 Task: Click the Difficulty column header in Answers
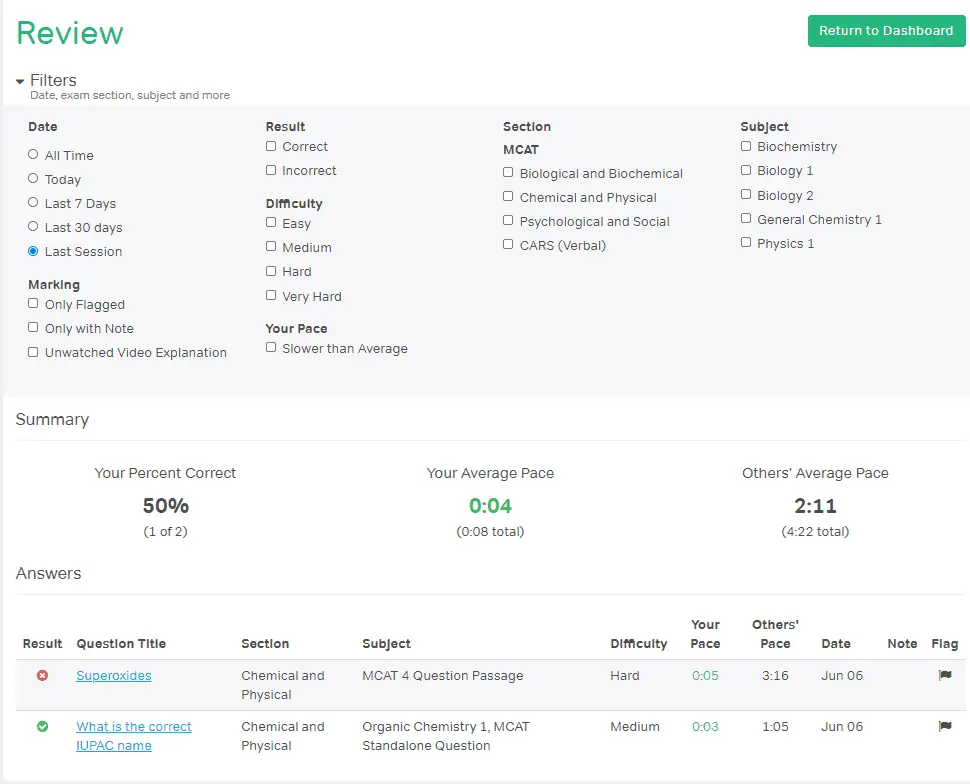point(638,644)
